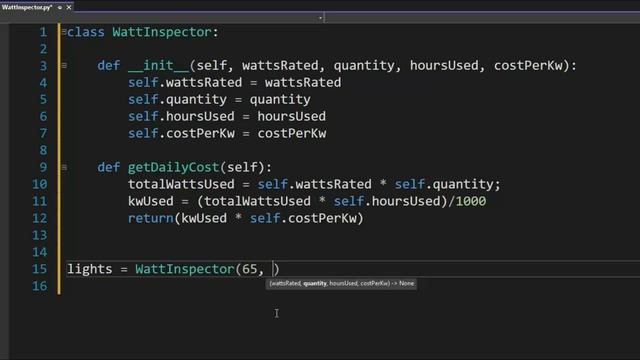Click 'self.costPerKw' on line 7

tap(181, 133)
